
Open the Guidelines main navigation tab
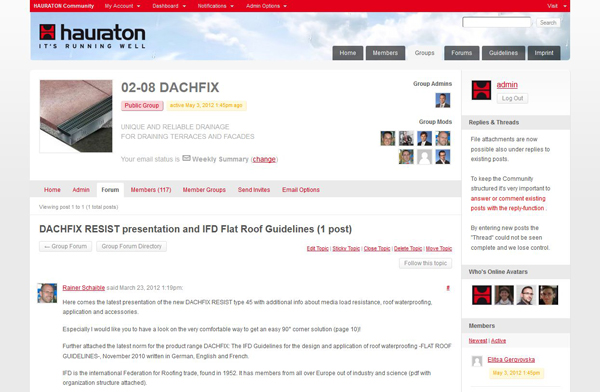503,53
